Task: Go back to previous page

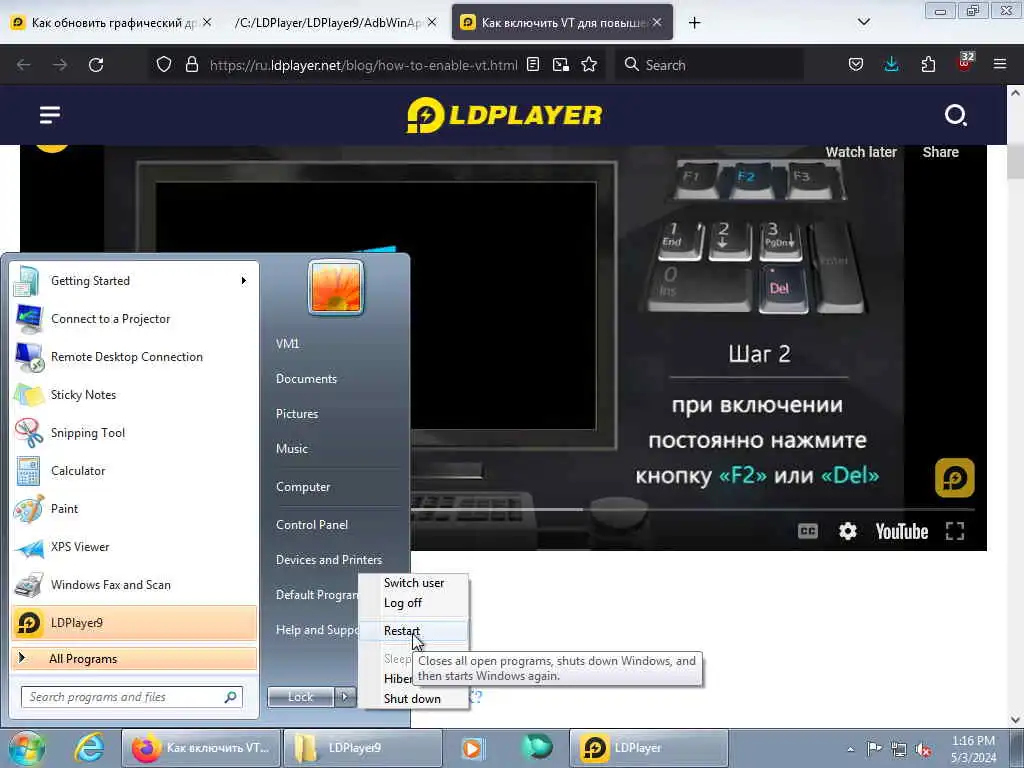Action: click(x=24, y=65)
